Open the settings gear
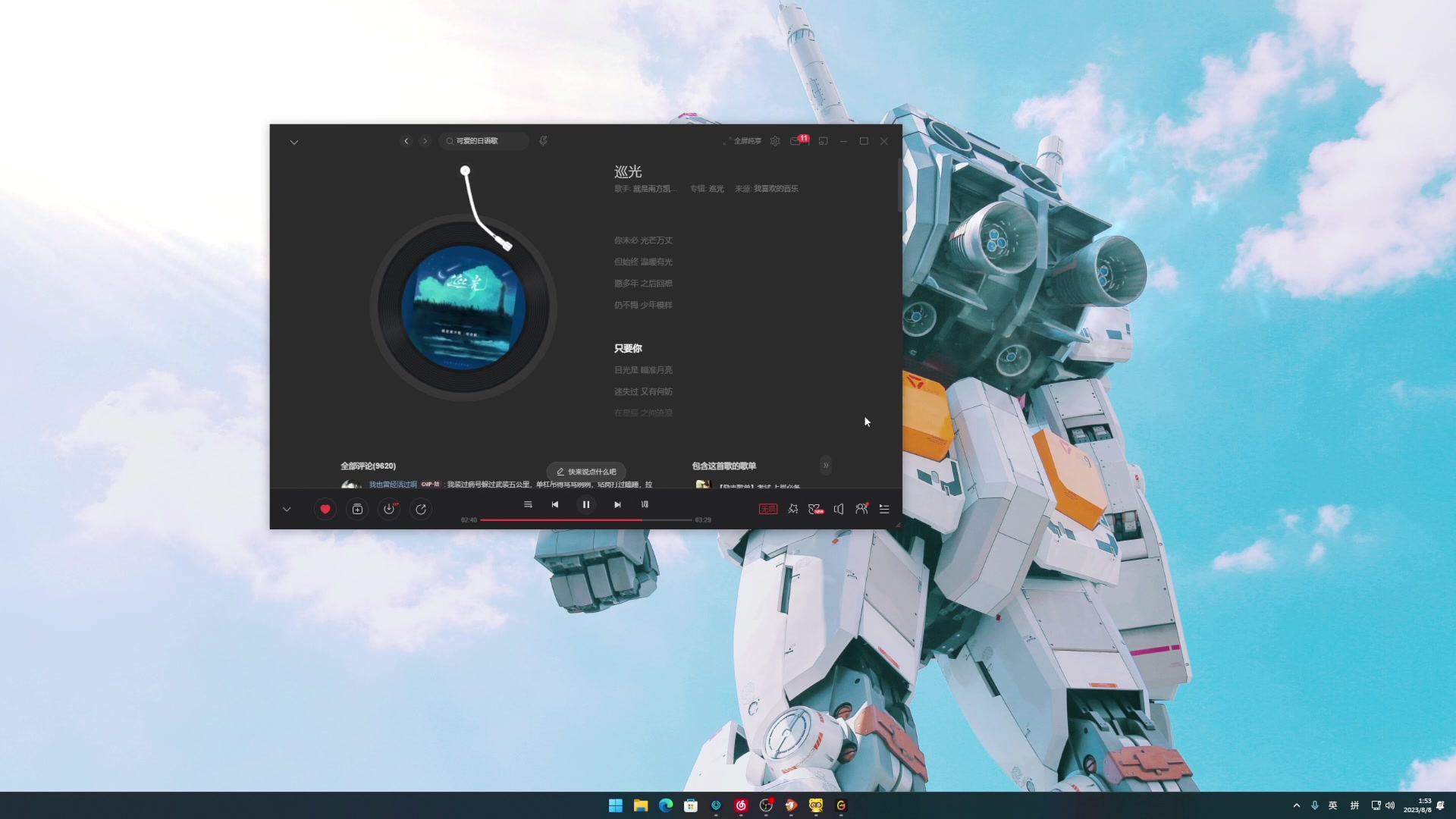 (x=775, y=141)
